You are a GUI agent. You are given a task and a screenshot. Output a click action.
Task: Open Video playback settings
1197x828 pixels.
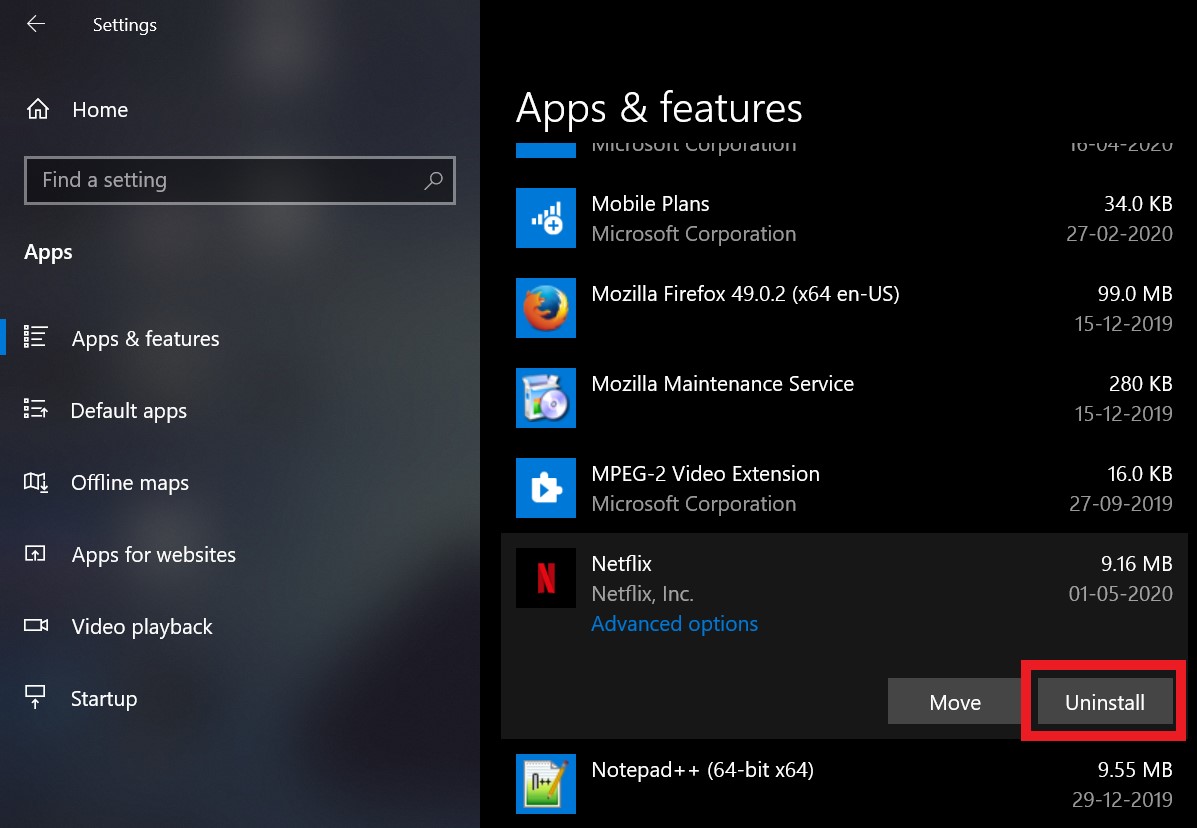coord(142,627)
